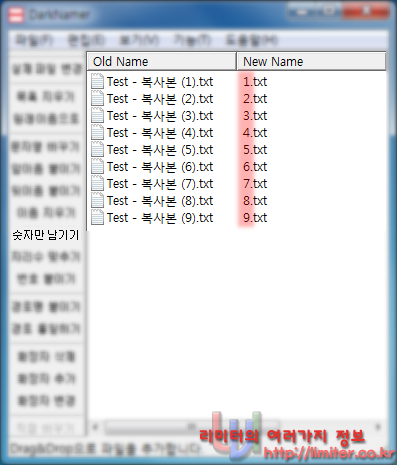397x465 pixels.
Task: Click the file icon of Test - 복사본 (4).txt
Action: 97,133
